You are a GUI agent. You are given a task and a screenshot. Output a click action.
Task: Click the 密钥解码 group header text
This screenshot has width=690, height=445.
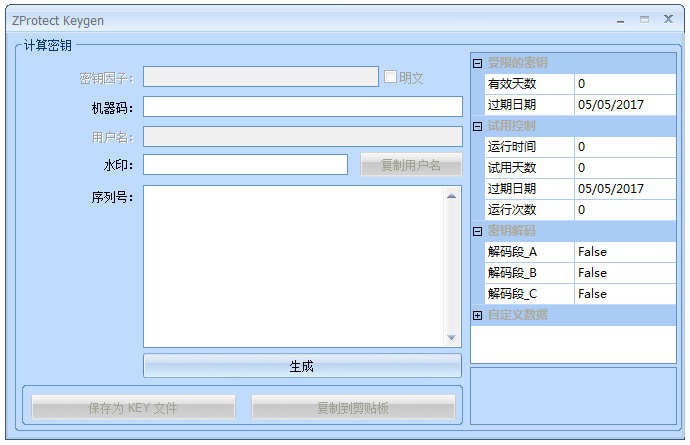point(511,231)
